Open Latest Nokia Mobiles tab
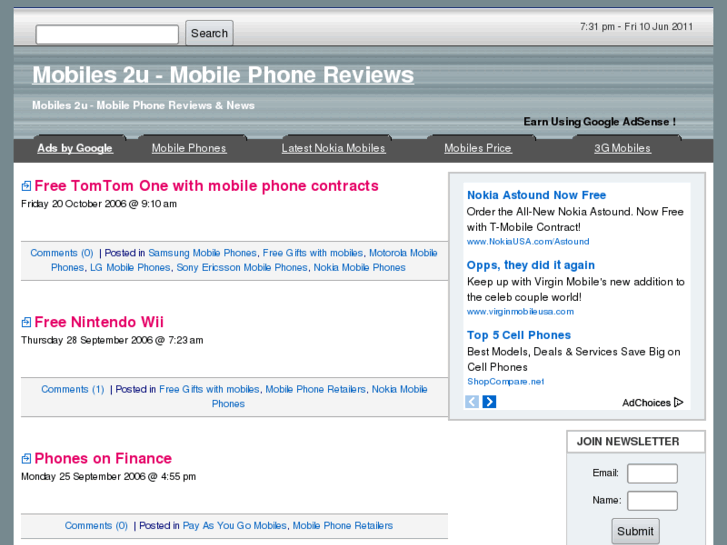Image resolution: width=727 pixels, height=545 pixels. [333, 148]
